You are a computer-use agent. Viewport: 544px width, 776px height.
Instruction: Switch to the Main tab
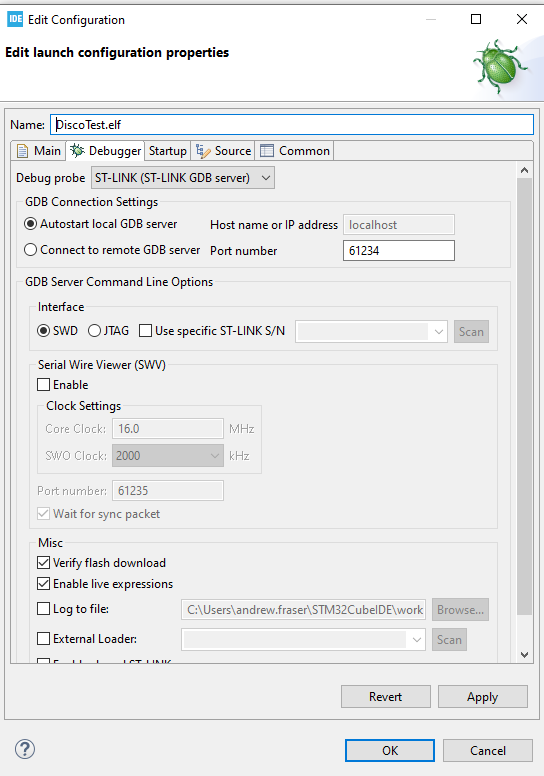tap(39, 151)
